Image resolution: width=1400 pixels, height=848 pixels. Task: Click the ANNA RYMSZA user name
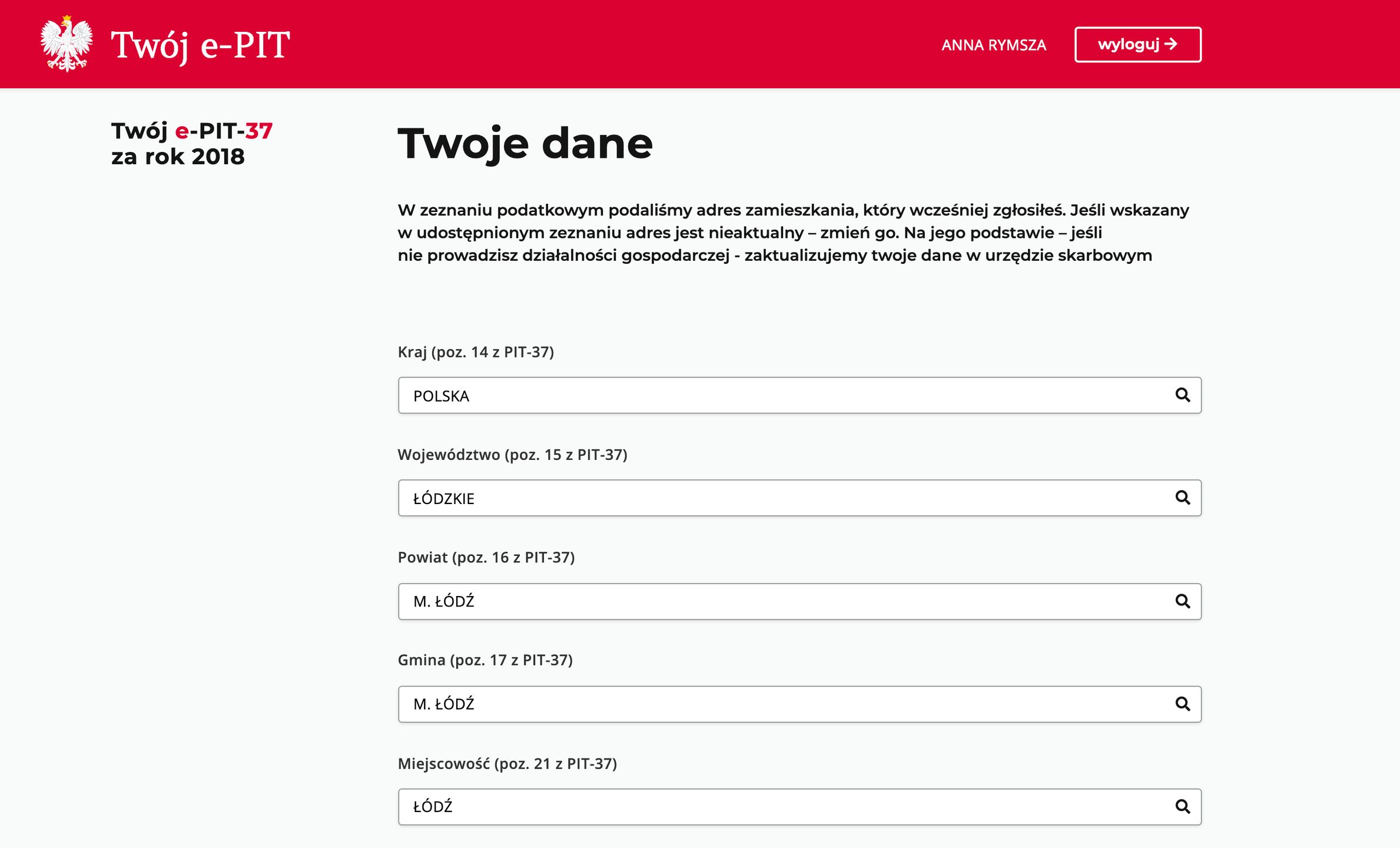coord(994,45)
